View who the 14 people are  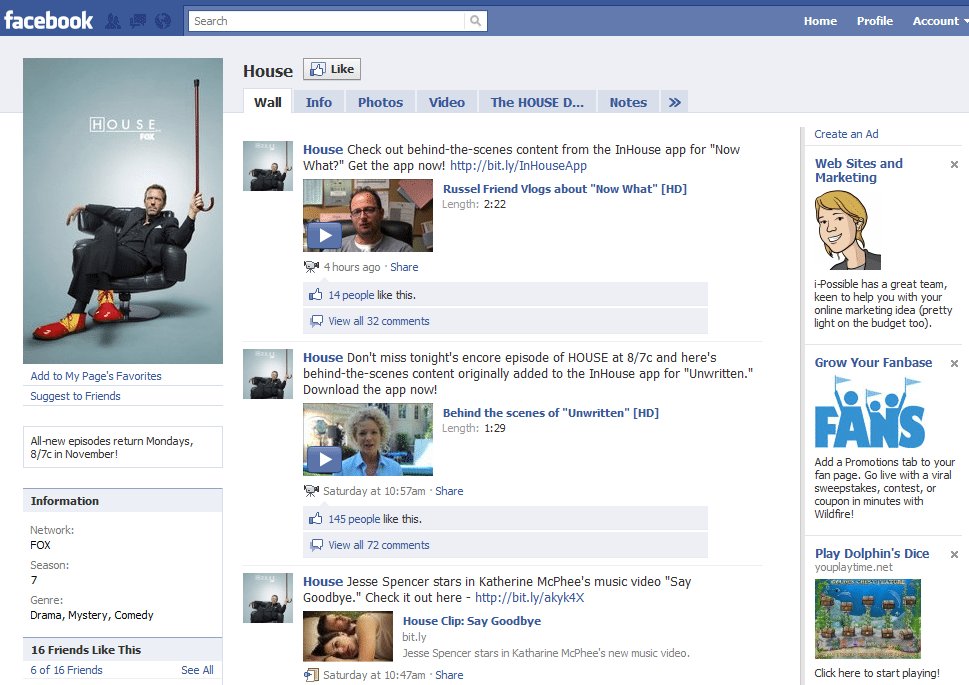click(351, 295)
